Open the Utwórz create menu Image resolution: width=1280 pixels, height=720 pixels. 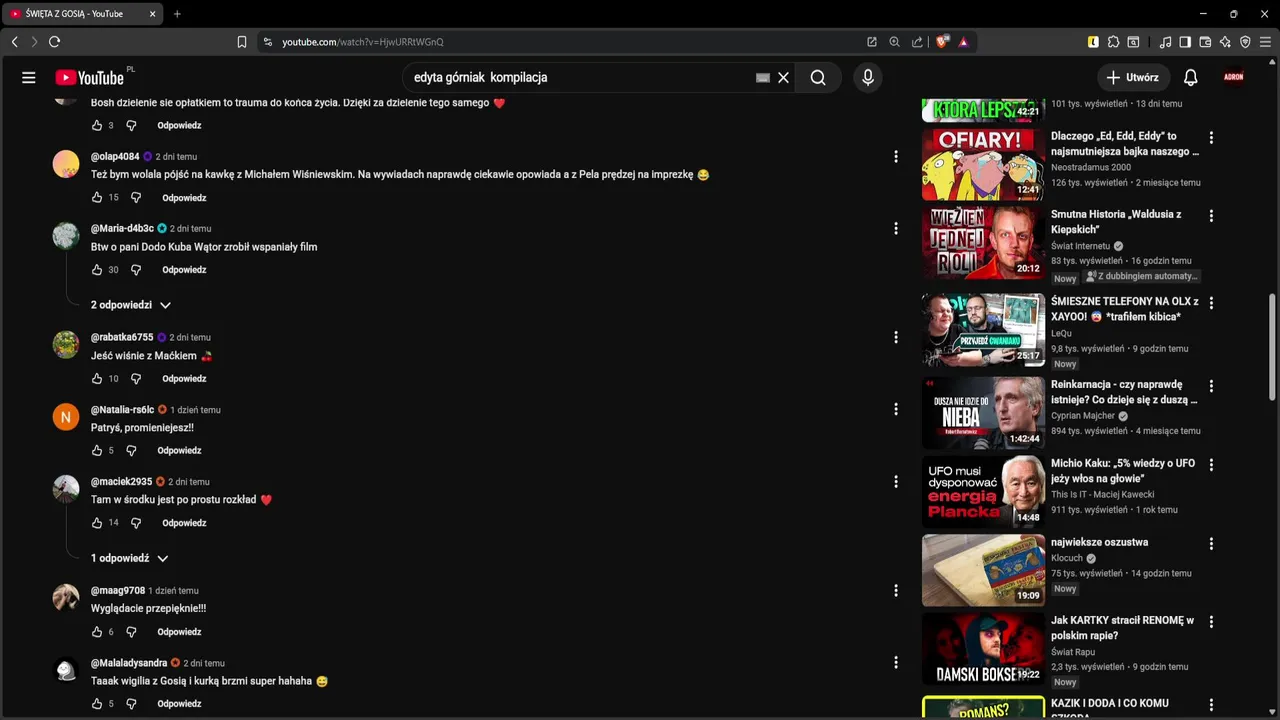1132,77
